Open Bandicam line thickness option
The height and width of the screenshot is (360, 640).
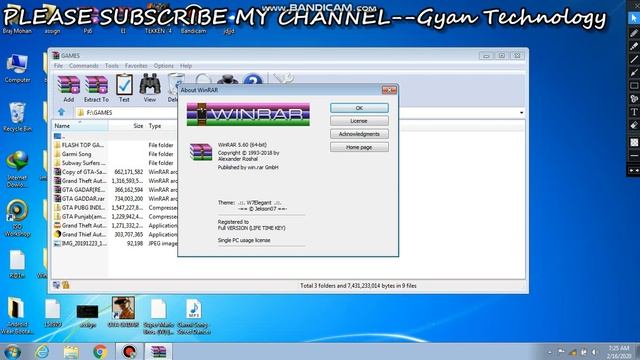click(x=633, y=156)
